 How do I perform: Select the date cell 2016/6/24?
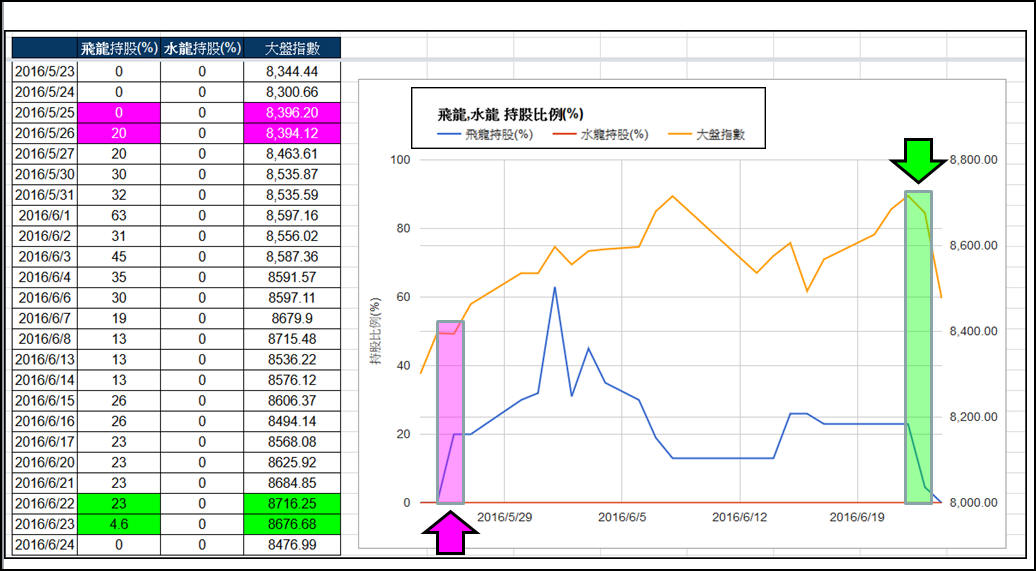(x=45, y=545)
